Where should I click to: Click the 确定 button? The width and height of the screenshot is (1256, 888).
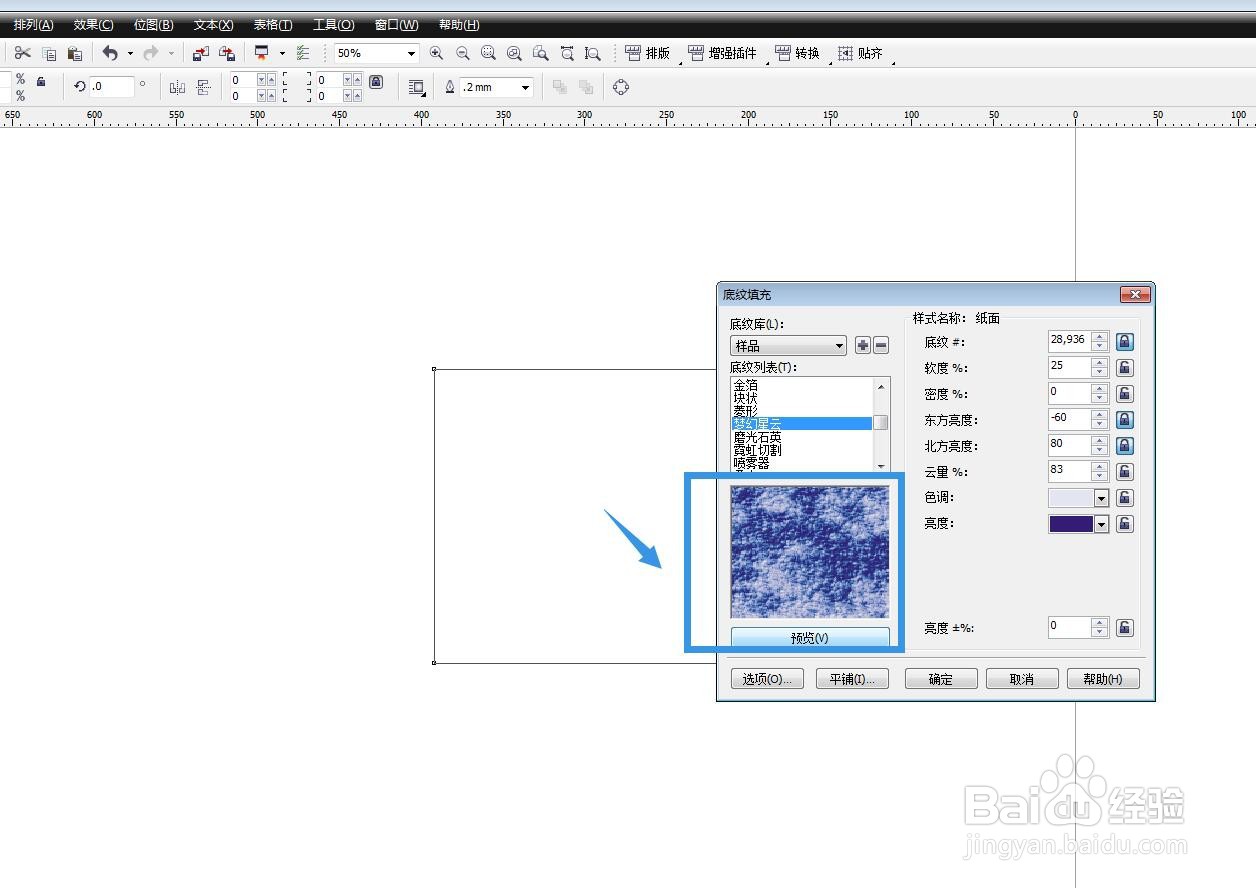click(941, 679)
